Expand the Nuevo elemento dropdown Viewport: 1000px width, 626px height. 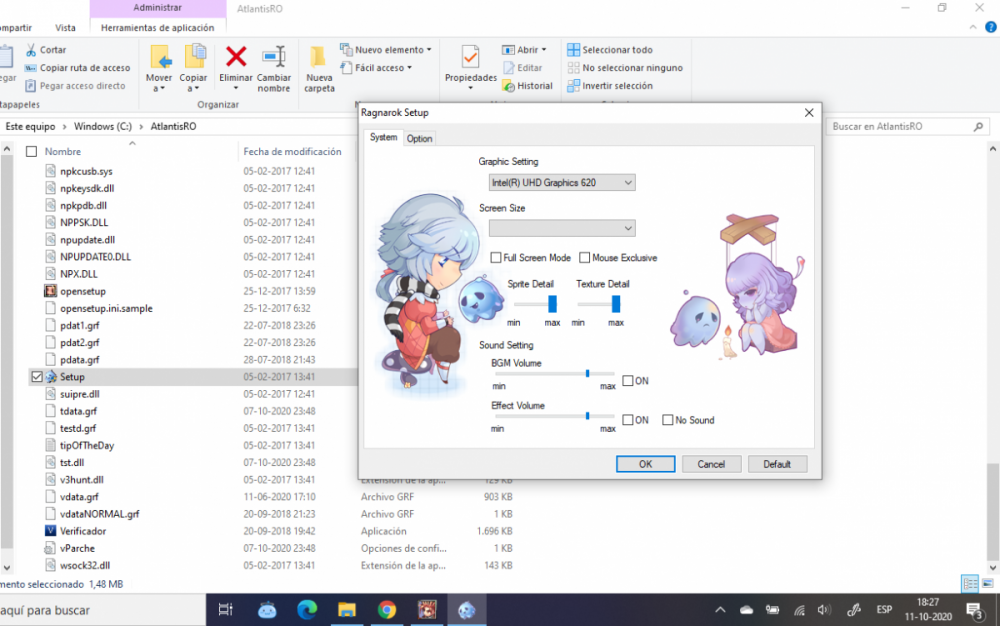[x=393, y=49]
